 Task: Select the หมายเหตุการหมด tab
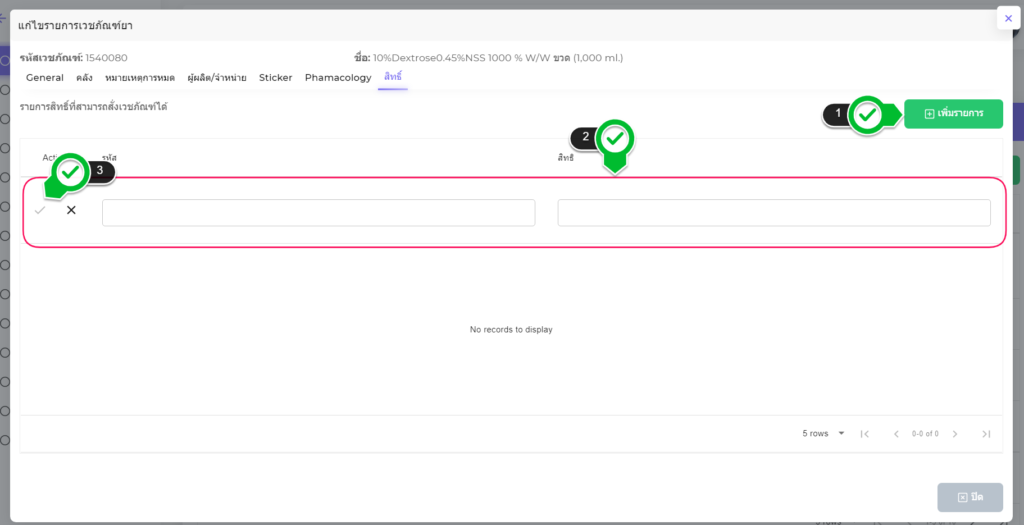click(x=140, y=78)
